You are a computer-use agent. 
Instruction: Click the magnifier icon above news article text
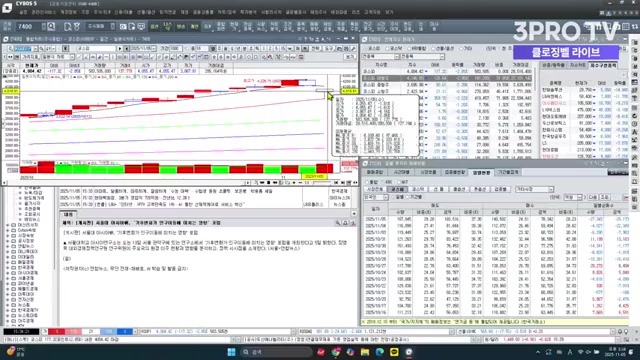338,223
